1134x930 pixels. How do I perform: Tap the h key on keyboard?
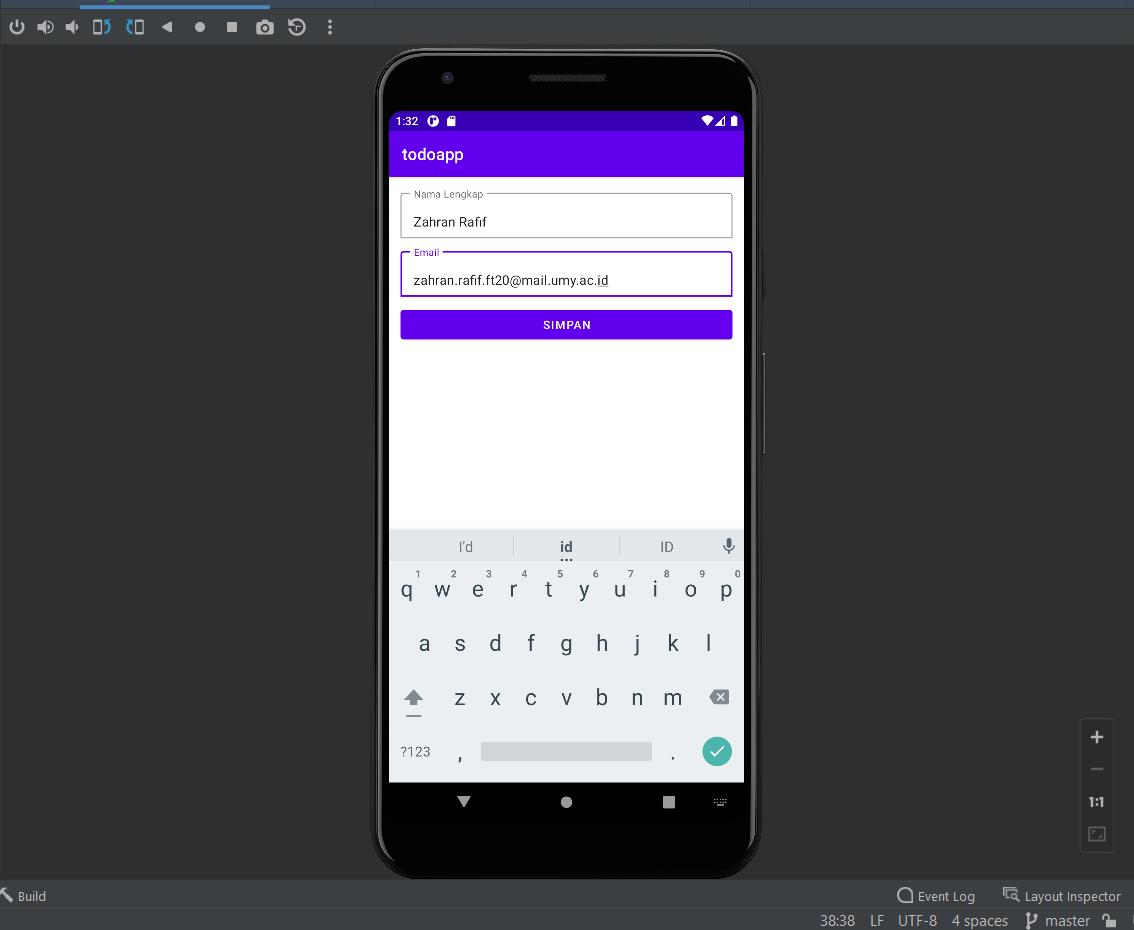(602, 644)
